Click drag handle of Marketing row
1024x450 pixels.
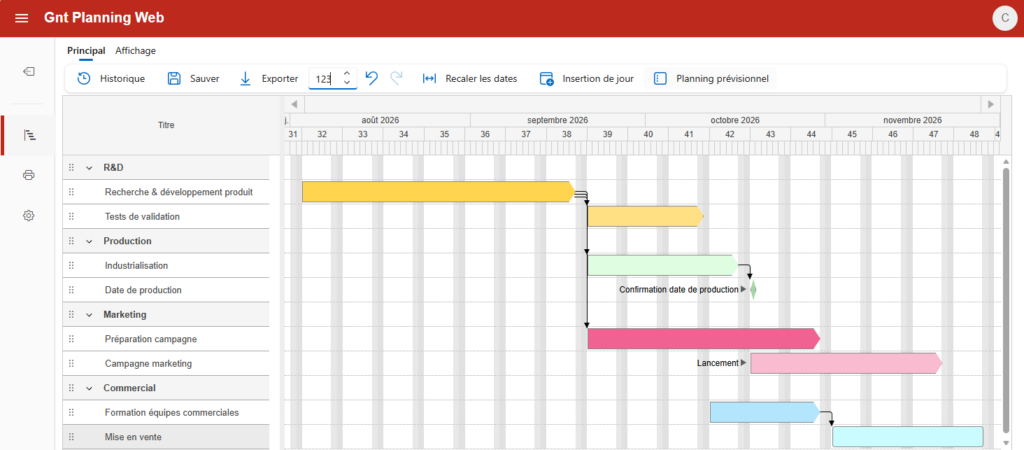pyautogui.click(x=71, y=315)
